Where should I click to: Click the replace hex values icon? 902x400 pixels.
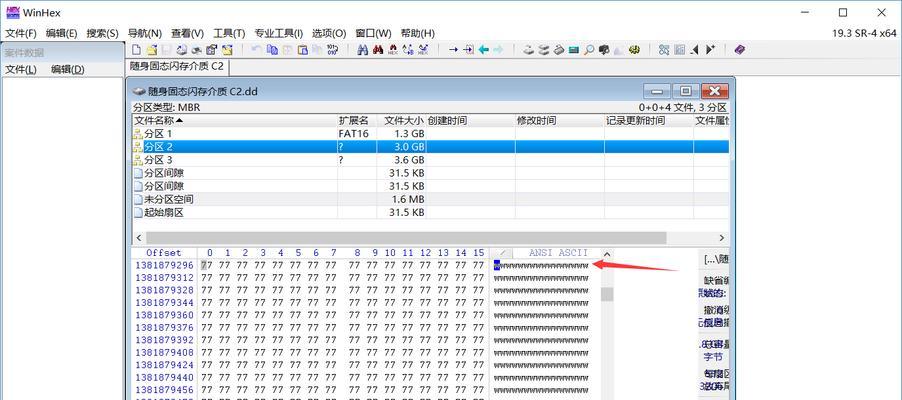[x=423, y=49]
